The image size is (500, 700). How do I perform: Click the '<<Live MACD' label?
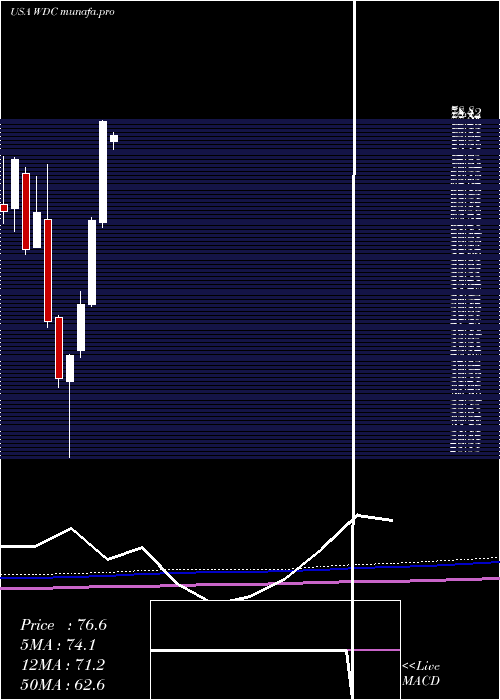421,673
